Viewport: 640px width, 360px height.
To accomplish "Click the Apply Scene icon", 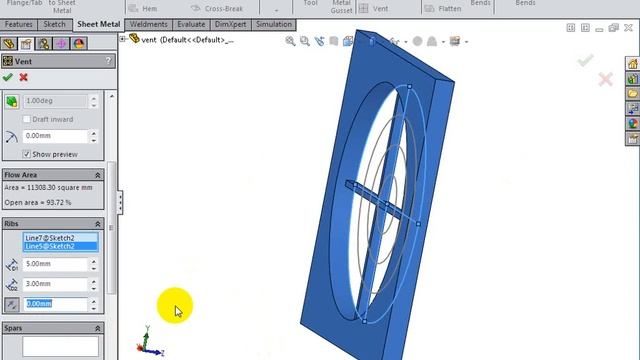I will (x=432, y=41).
